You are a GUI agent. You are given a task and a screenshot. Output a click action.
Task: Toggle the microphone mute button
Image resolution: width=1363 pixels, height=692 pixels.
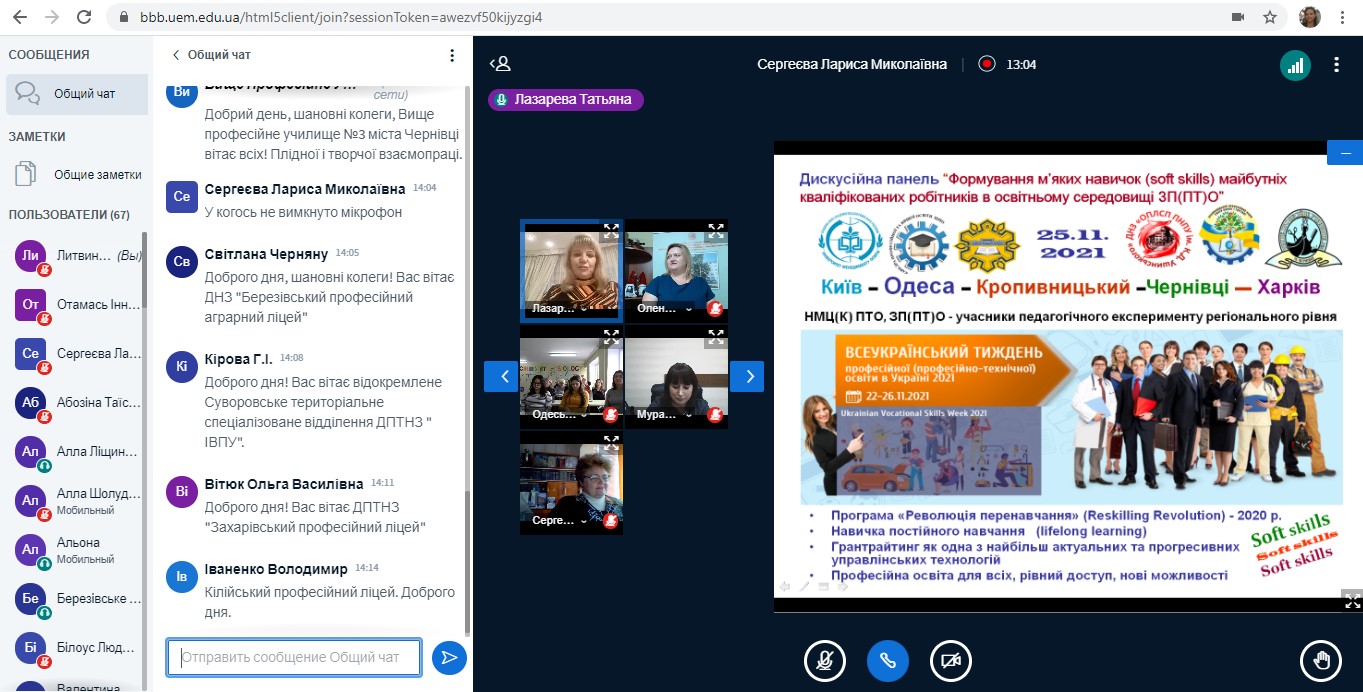pos(825,660)
